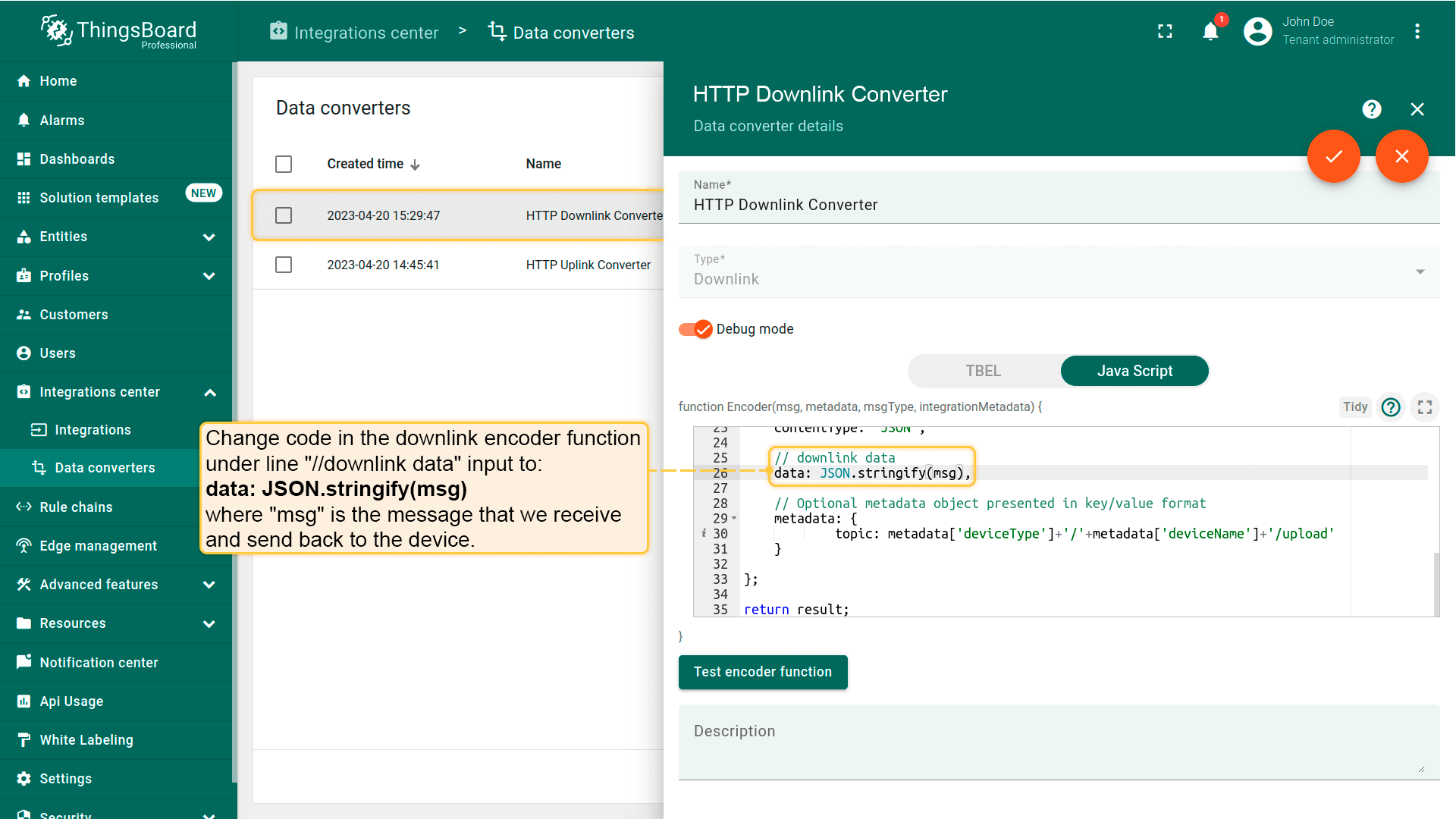Toggle fullscreen mode icon in header
This screenshot has height=819, width=1456.
[1165, 31]
